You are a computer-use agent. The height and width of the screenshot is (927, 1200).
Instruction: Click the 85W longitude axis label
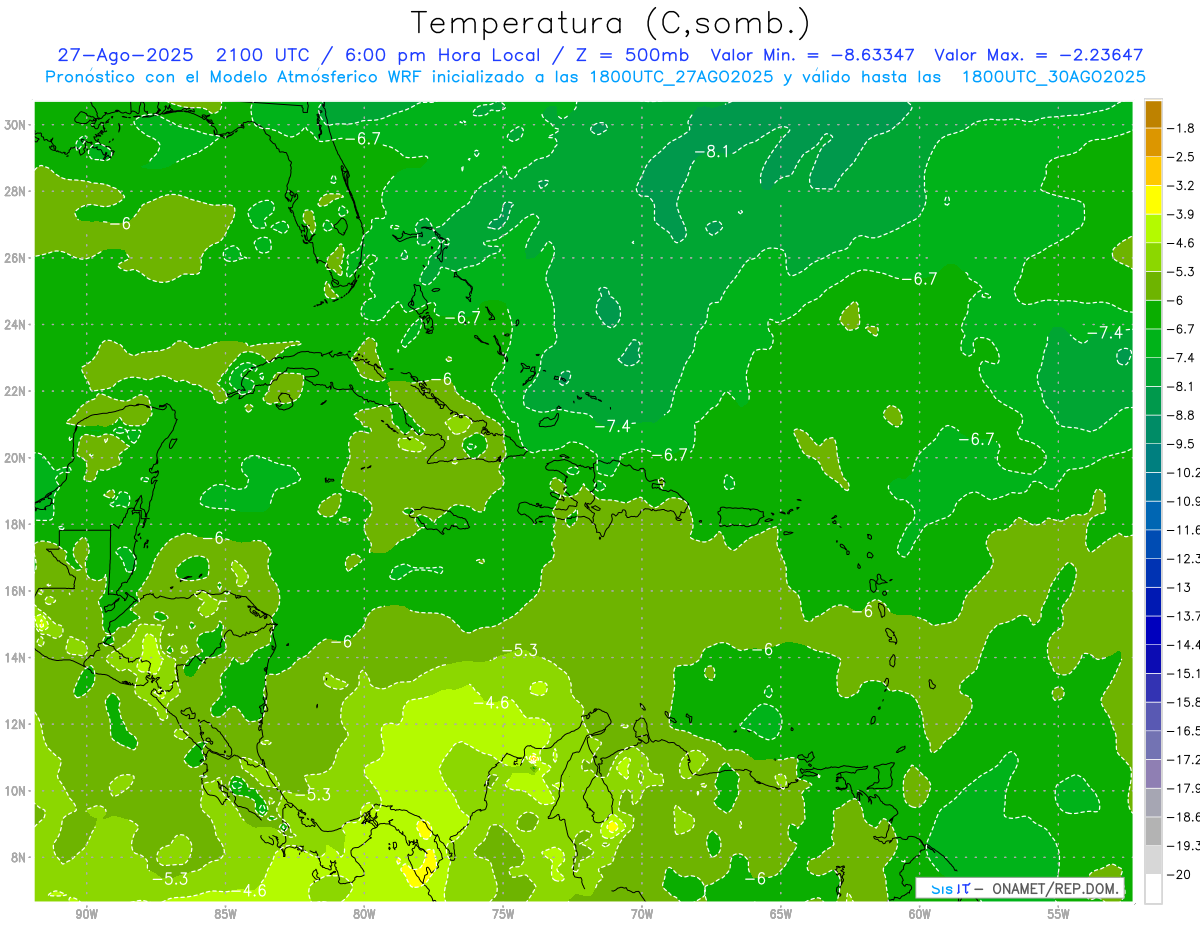tap(225, 914)
